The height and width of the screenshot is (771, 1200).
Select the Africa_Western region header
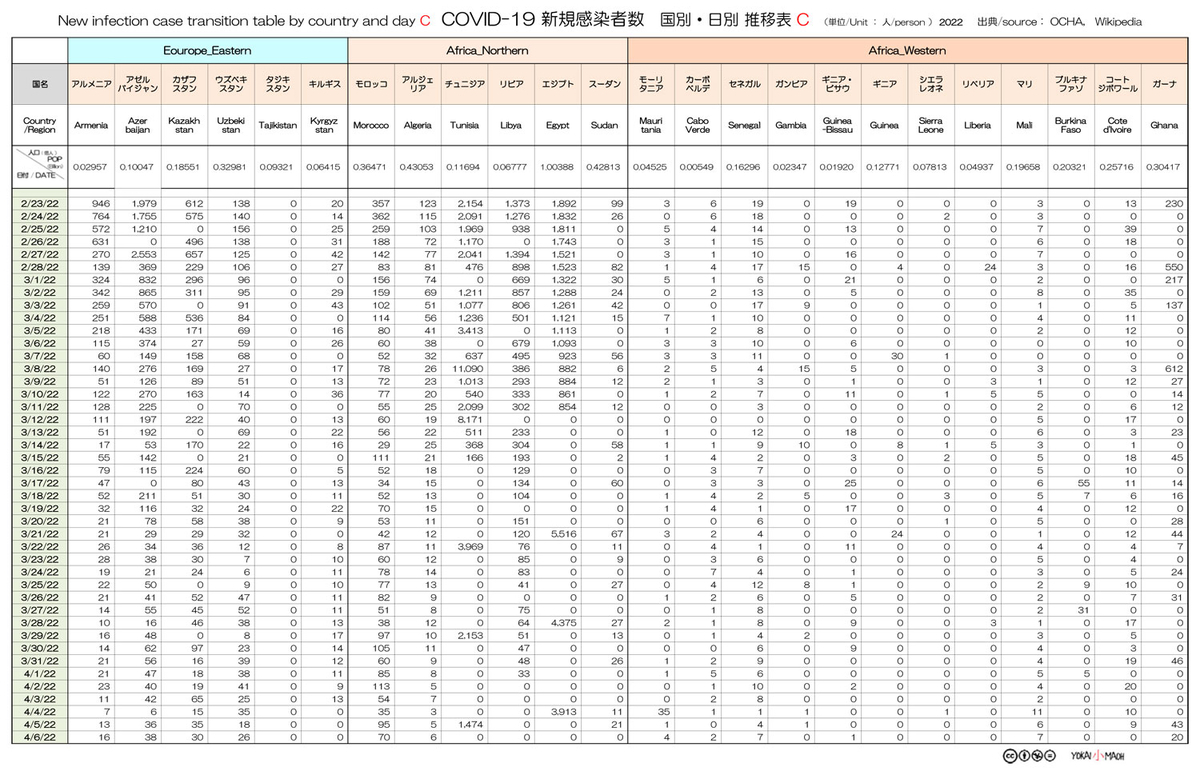click(907, 49)
